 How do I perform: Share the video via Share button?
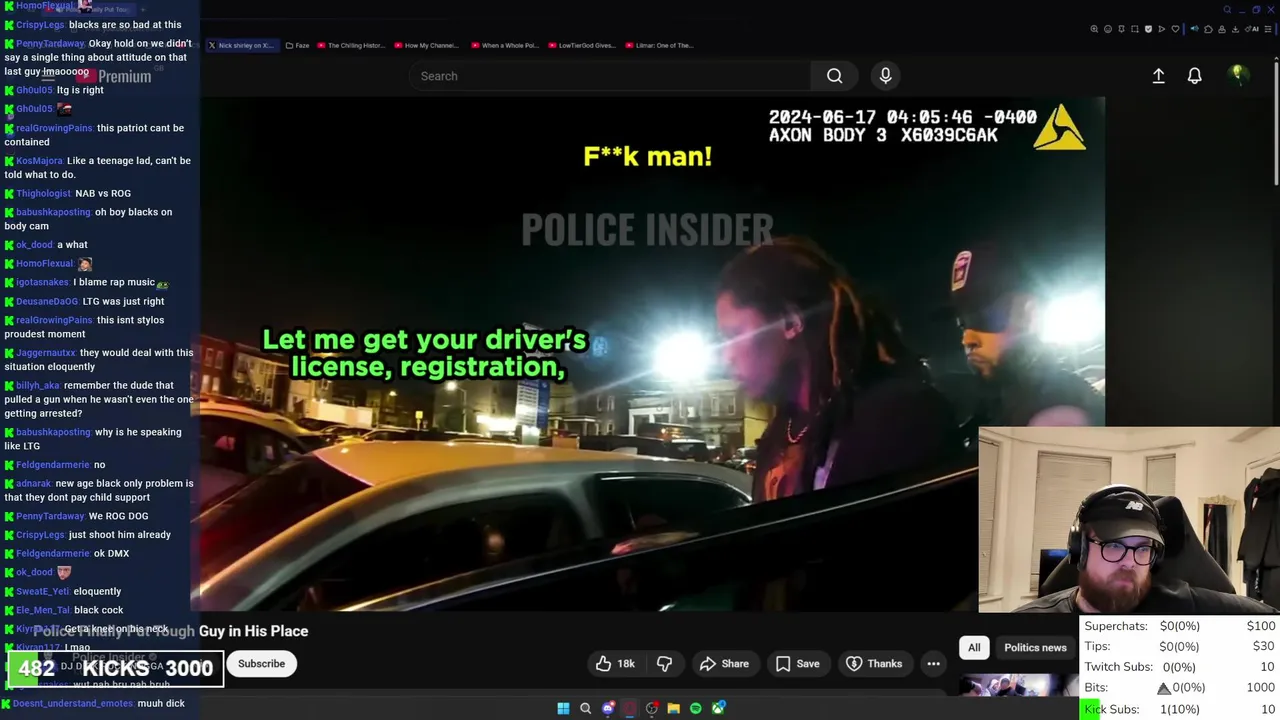point(724,663)
